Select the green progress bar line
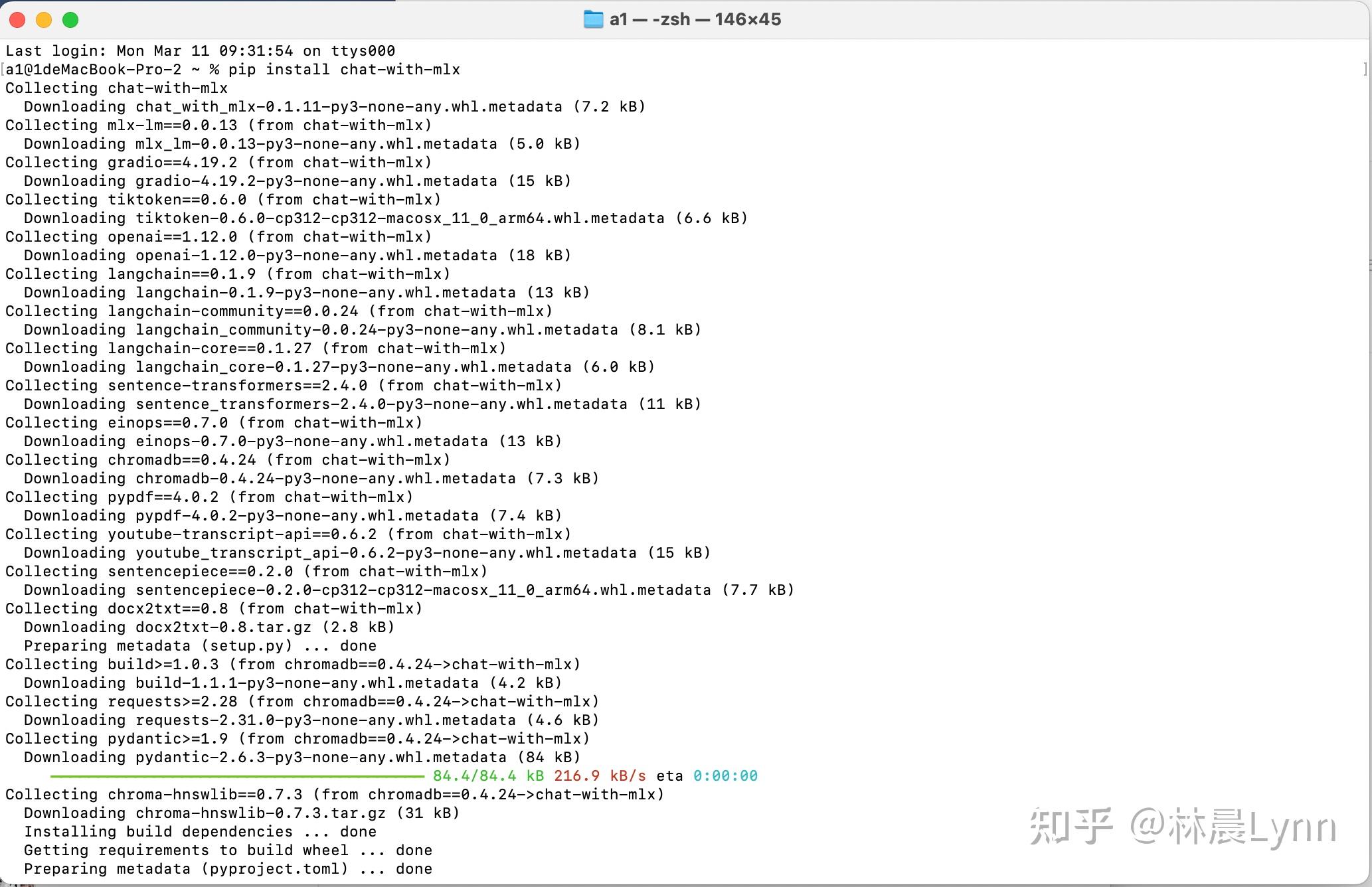Image resolution: width=1372 pixels, height=887 pixels. pyautogui.click(x=239, y=775)
